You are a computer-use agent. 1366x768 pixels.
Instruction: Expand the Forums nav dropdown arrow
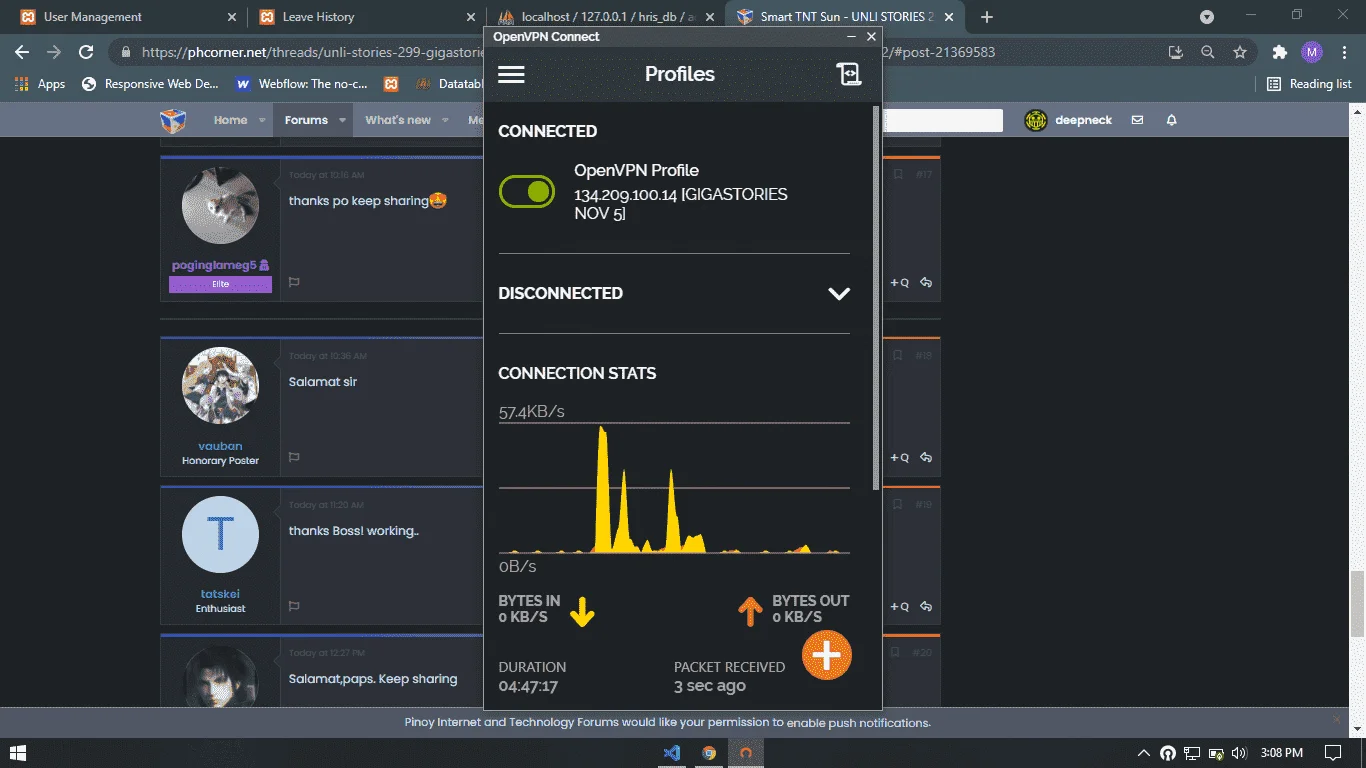[342, 120]
